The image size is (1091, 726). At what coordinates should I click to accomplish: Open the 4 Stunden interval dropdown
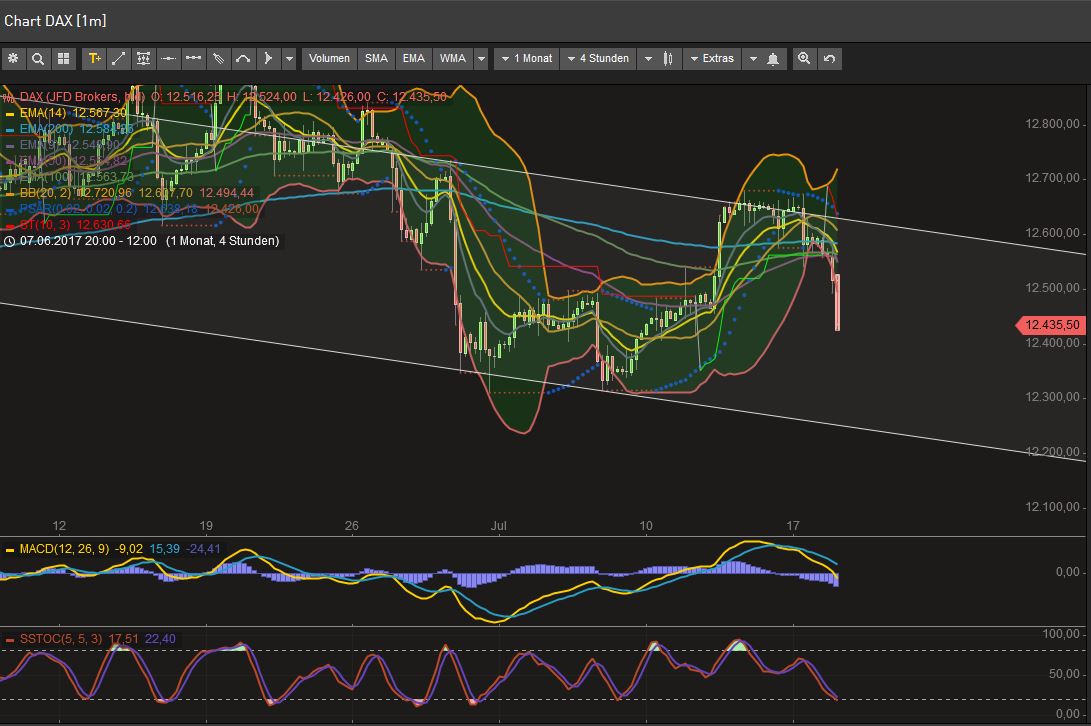pyautogui.click(x=598, y=58)
